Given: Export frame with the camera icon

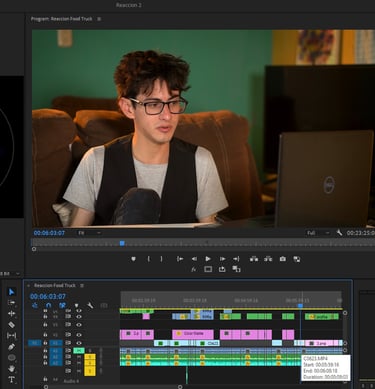Looking at the screenshot, I should tap(283, 259).
